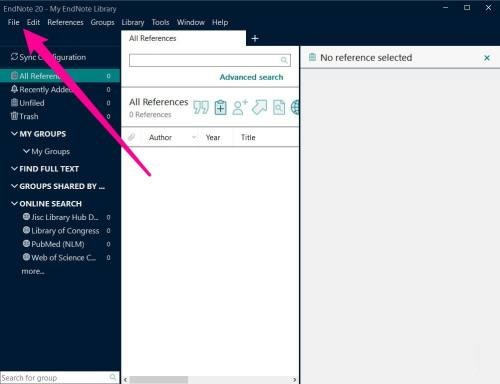Viewport: 500px width, 384px height.
Task: Click the magnifier in Search for group
Action: pos(113,377)
